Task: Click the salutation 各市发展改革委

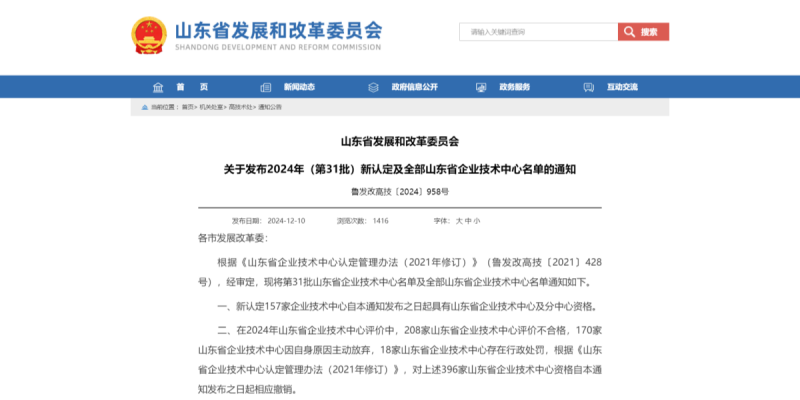Action: [233, 238]
